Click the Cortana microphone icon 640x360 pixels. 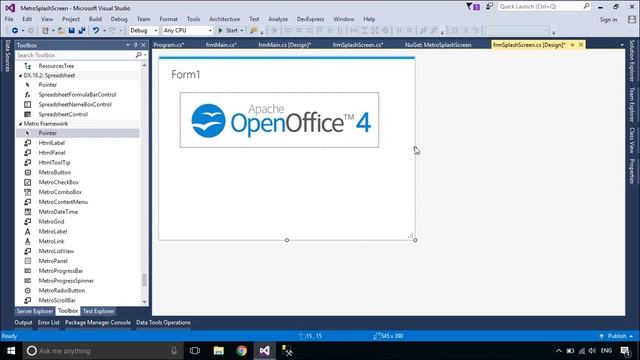174,351
